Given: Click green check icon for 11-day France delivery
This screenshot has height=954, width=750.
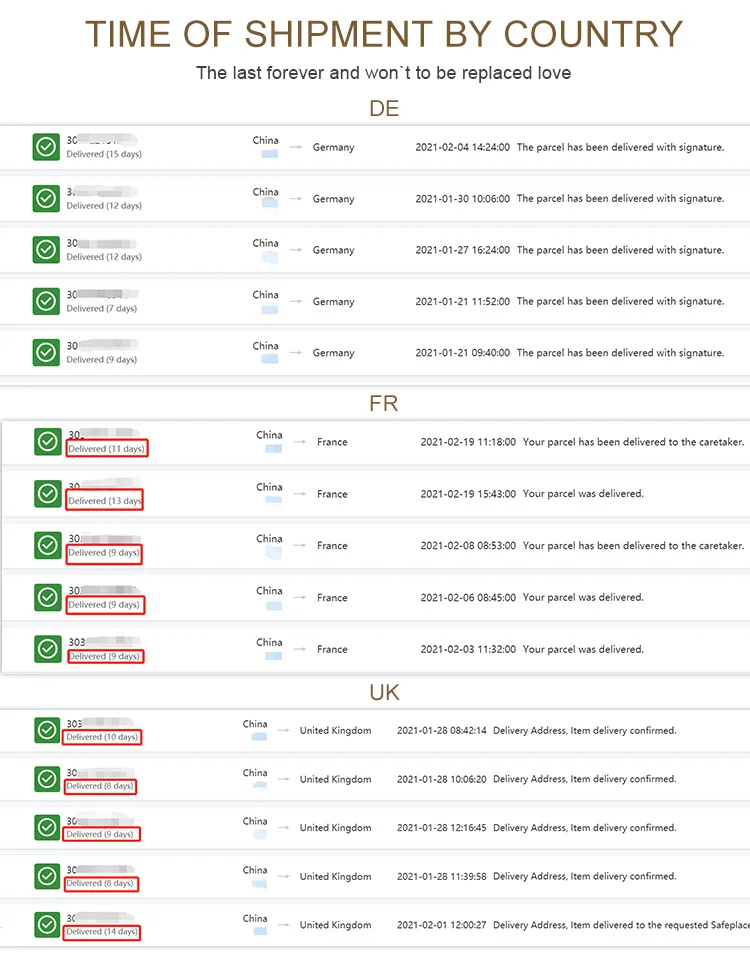Looking at the screenshot, I should click(47, 442).
